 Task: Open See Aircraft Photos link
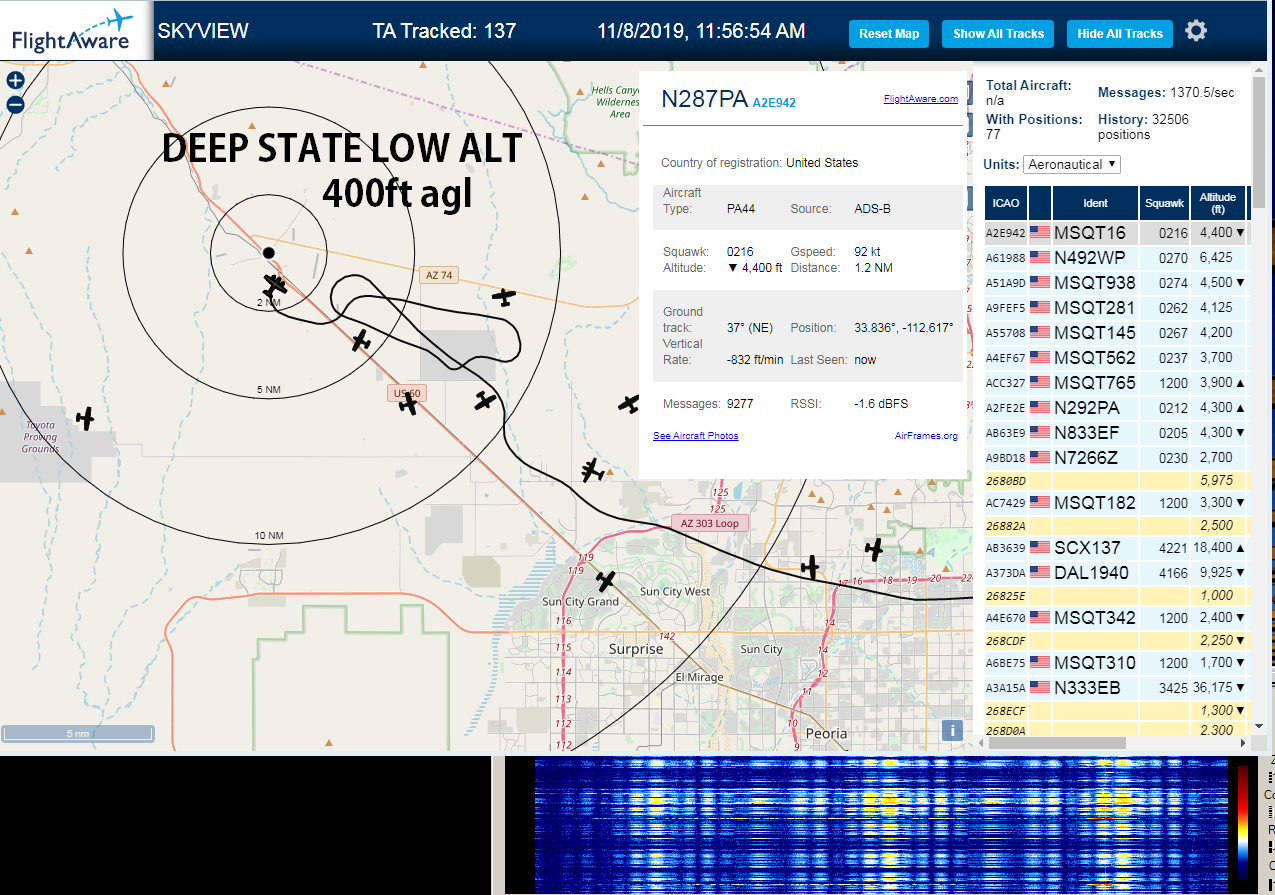click(x=696, y=436)
